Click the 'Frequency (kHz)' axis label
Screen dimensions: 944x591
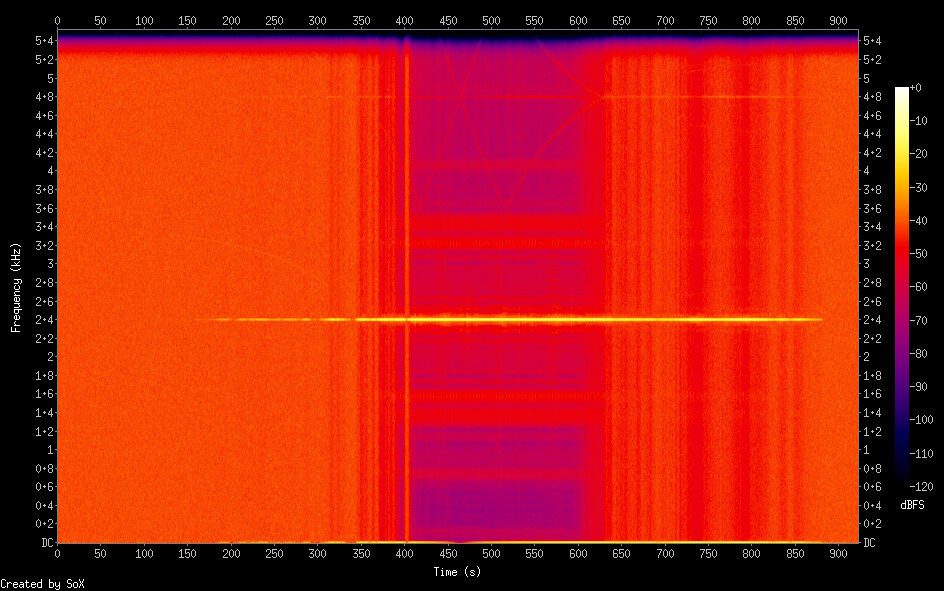pyautogui.click(x=15, y=286)
